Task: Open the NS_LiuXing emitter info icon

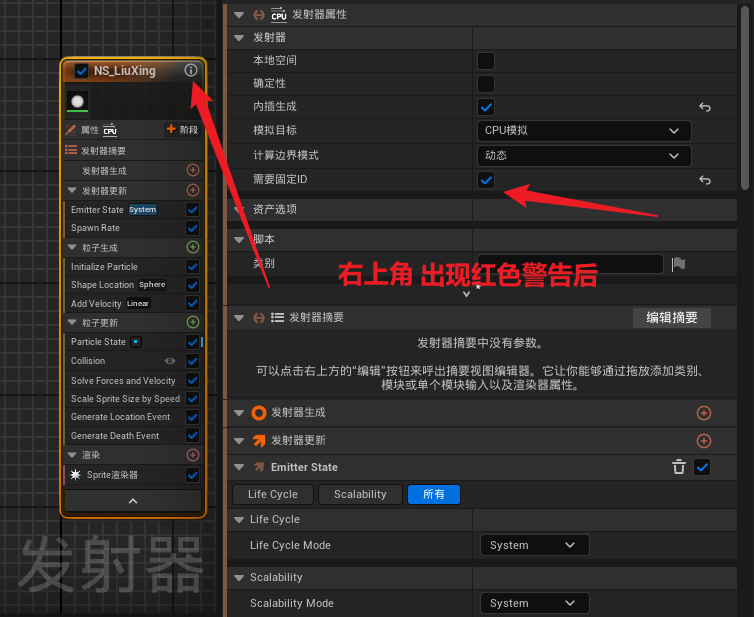Action: 191,70
